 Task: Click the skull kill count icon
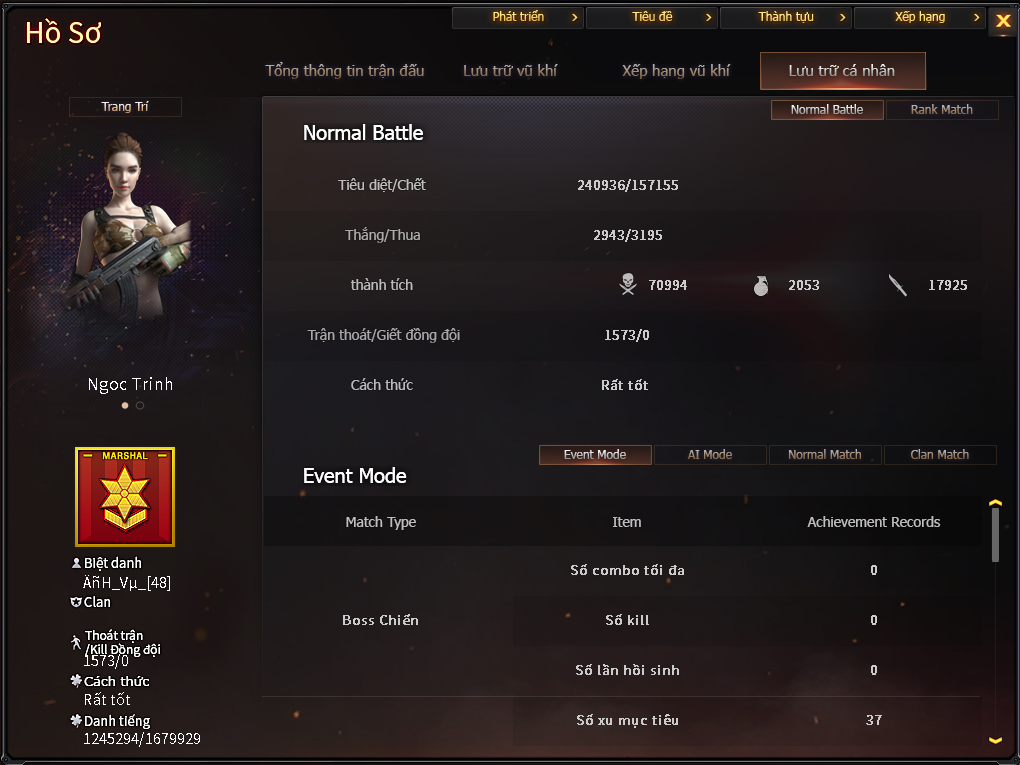click(628, 284)
